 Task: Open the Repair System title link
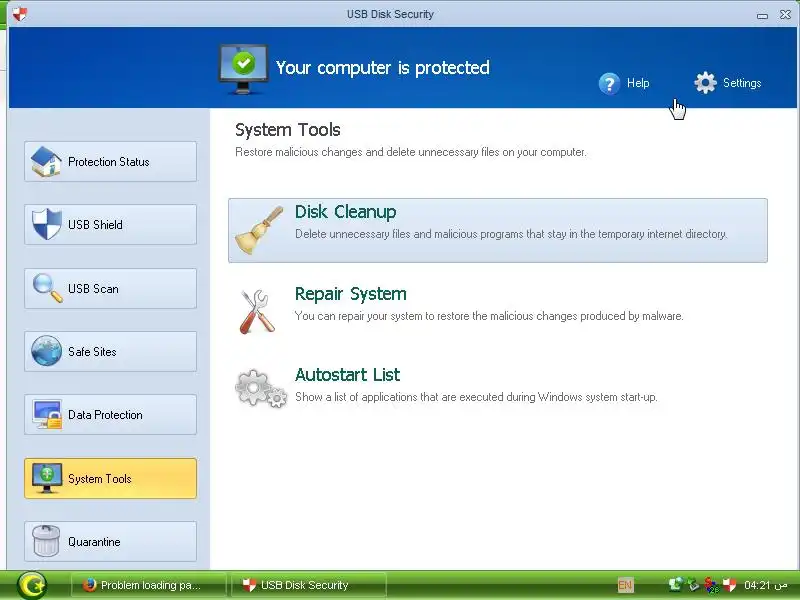point(351,294)
